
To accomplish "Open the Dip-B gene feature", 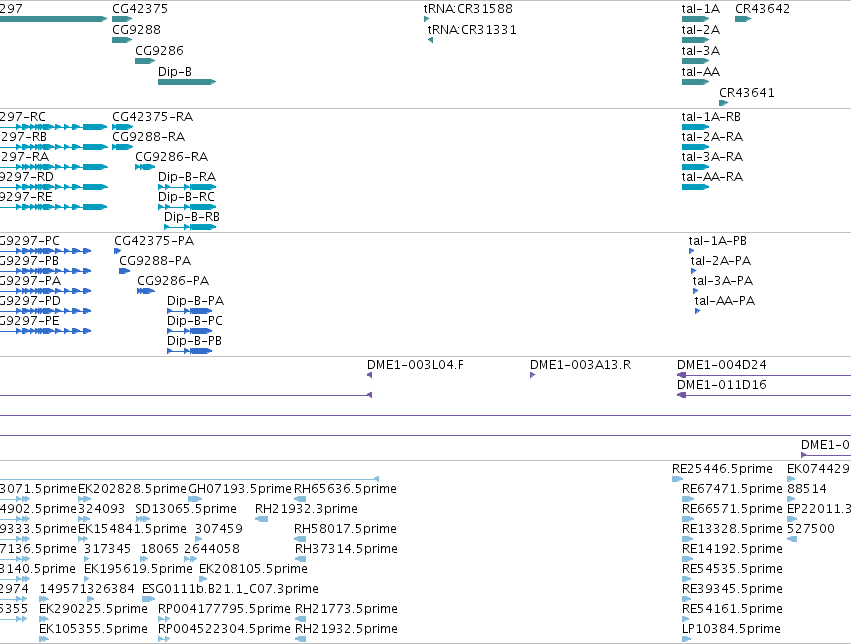I will 187,82.
